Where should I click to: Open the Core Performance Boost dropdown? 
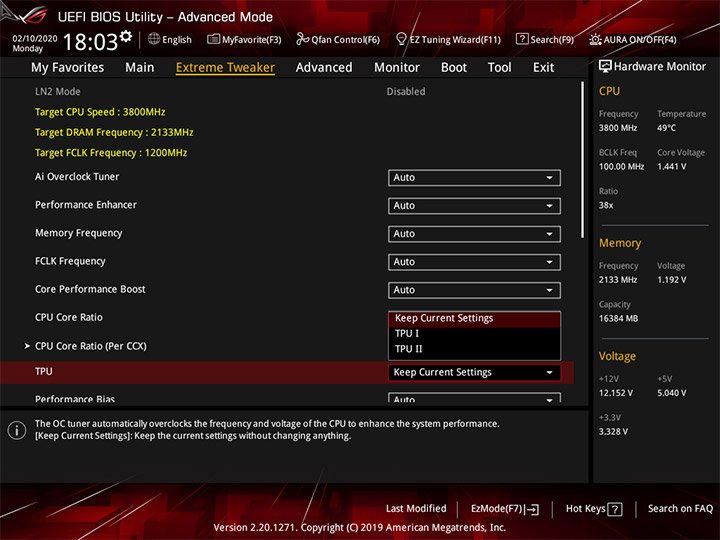tap(474, 290)
